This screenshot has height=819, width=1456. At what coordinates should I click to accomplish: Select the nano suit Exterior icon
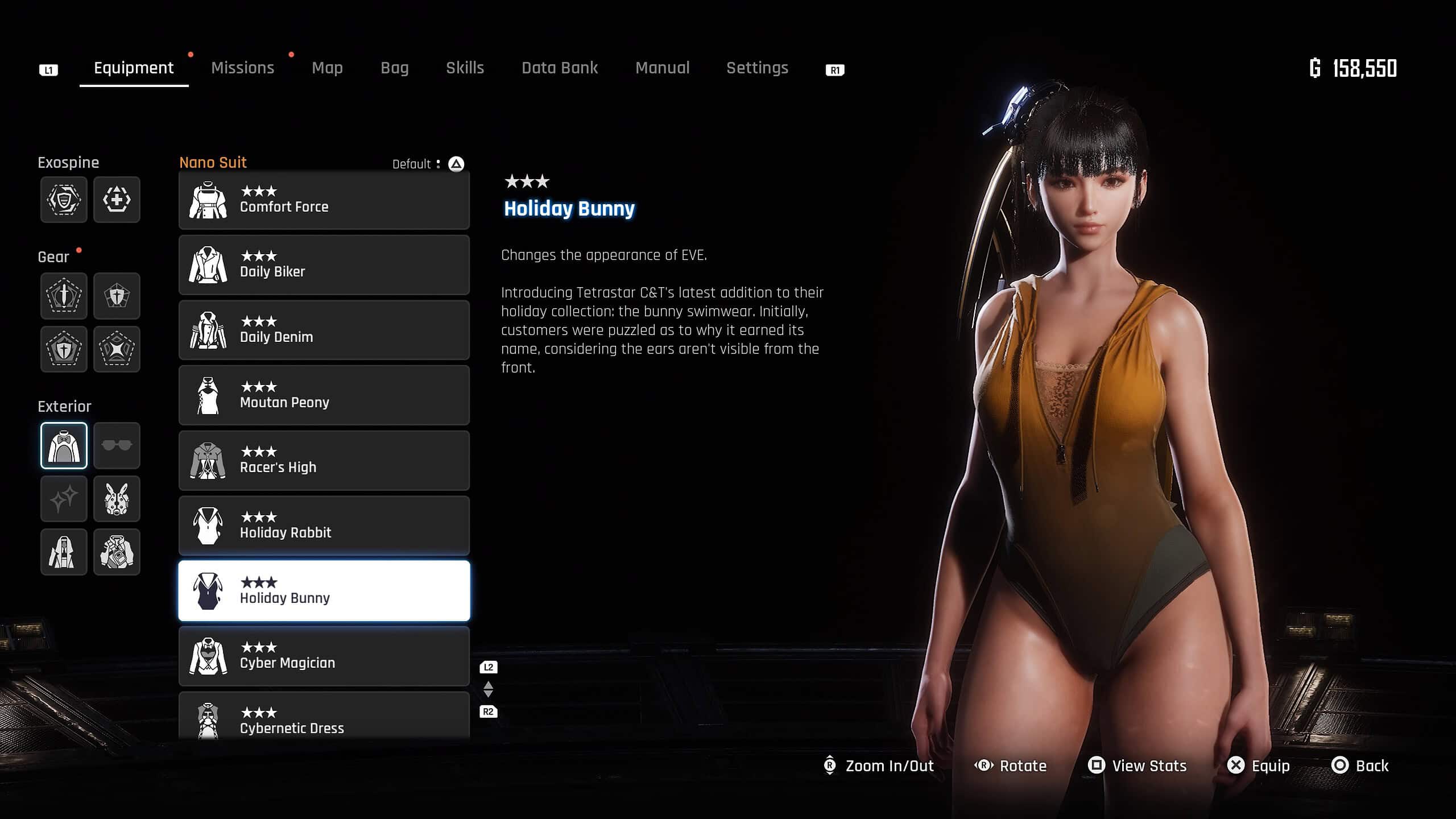click(64, 445)
